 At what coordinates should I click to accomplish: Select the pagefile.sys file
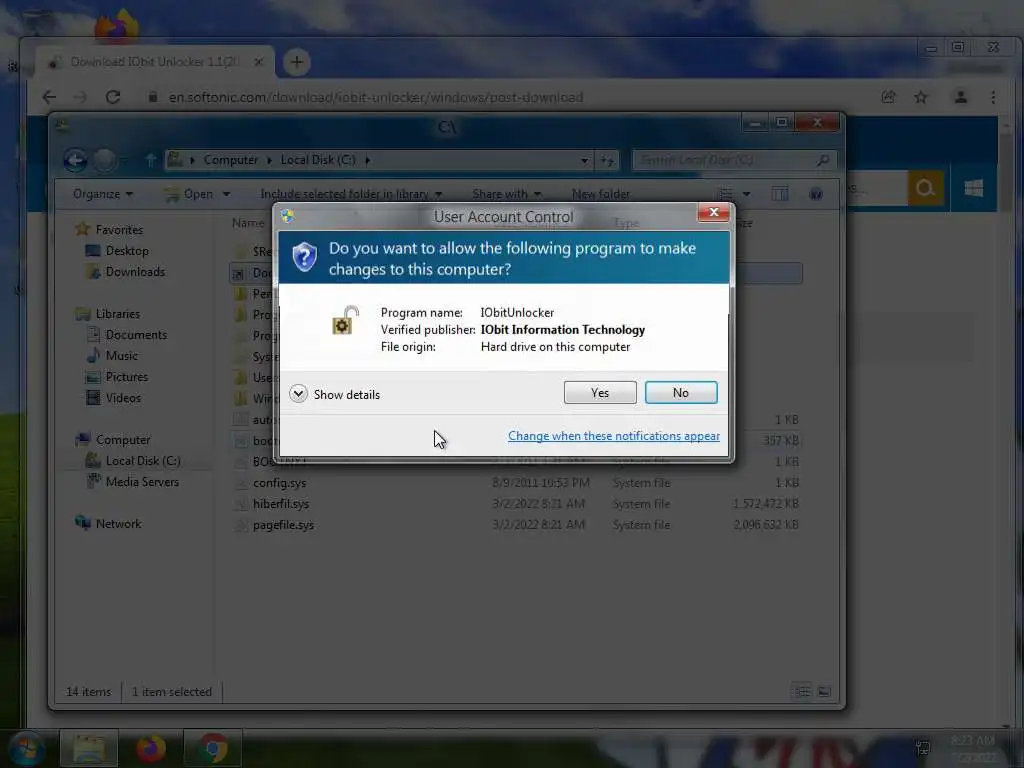(x=283, y=524)
